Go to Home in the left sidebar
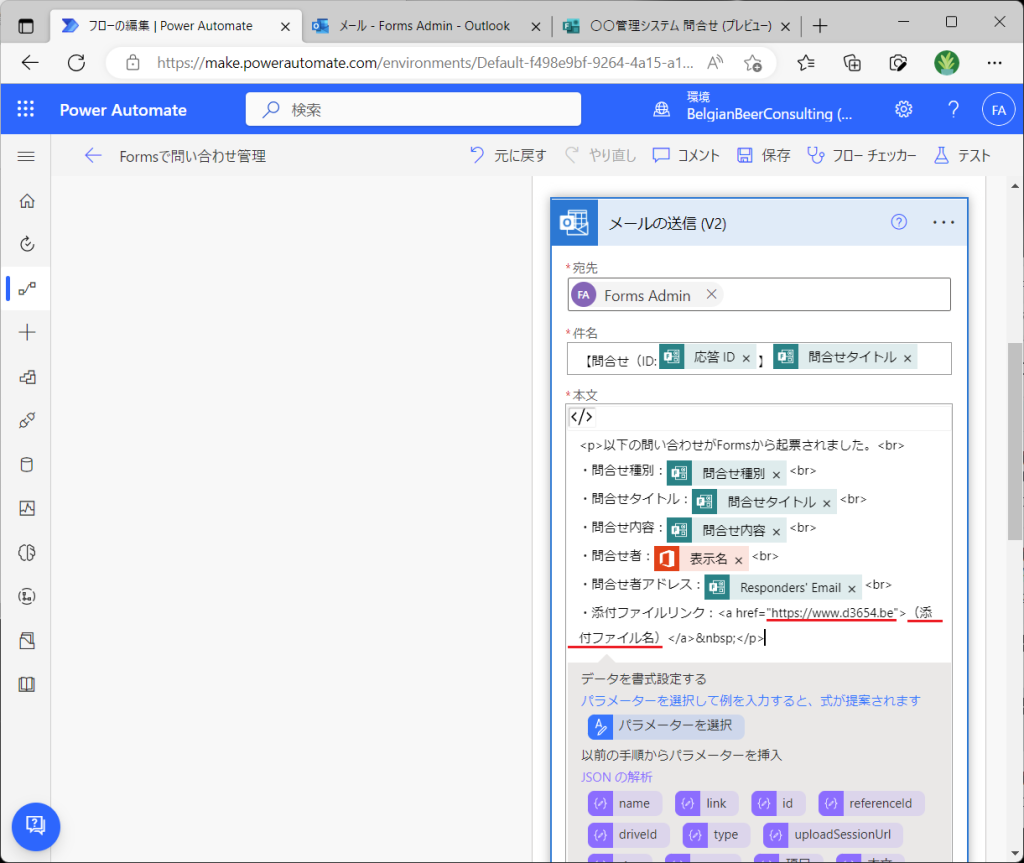Screen dimensions: 1024x863 pos(27,201)
